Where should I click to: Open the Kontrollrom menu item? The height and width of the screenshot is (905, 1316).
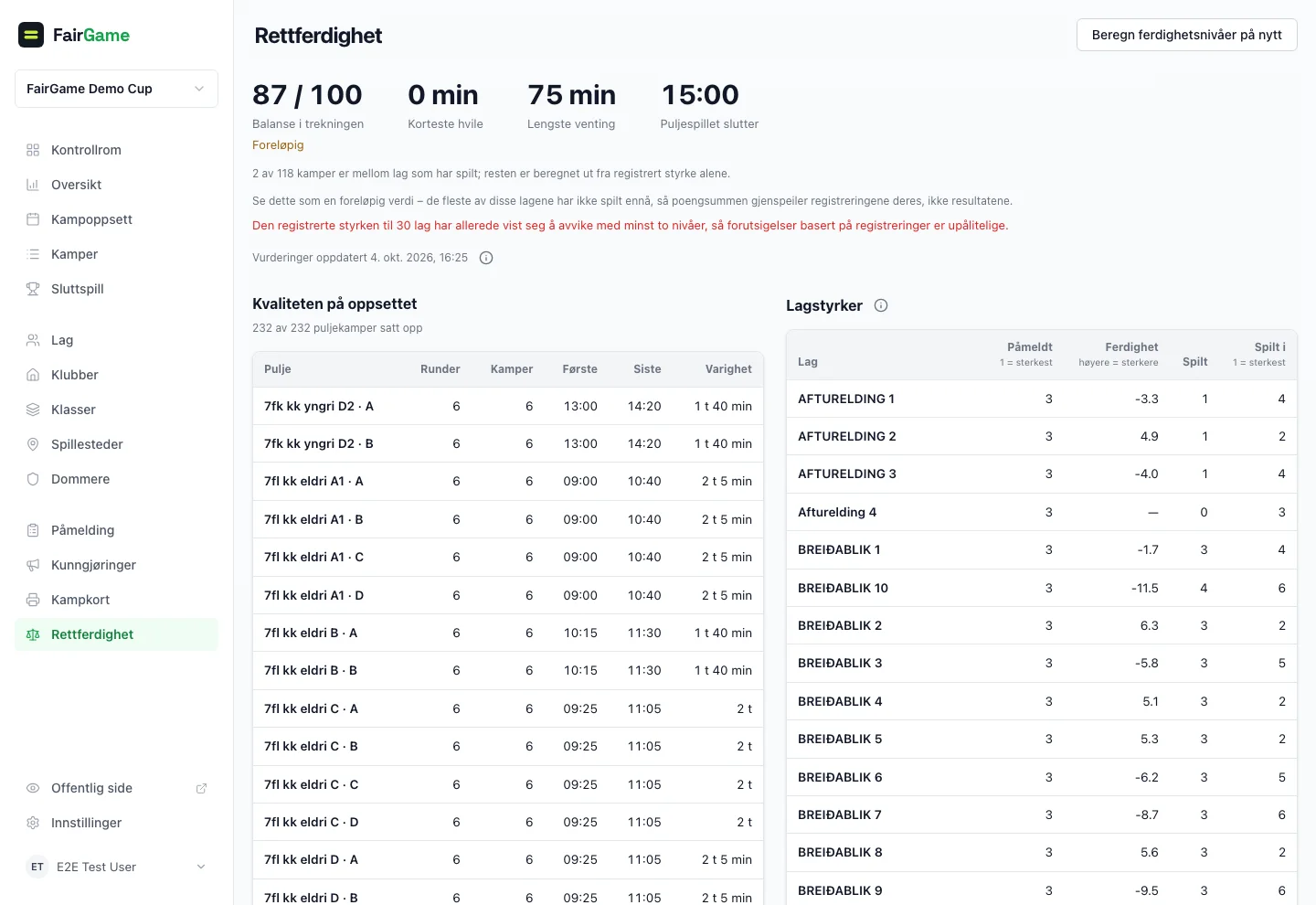pos(116,150)
